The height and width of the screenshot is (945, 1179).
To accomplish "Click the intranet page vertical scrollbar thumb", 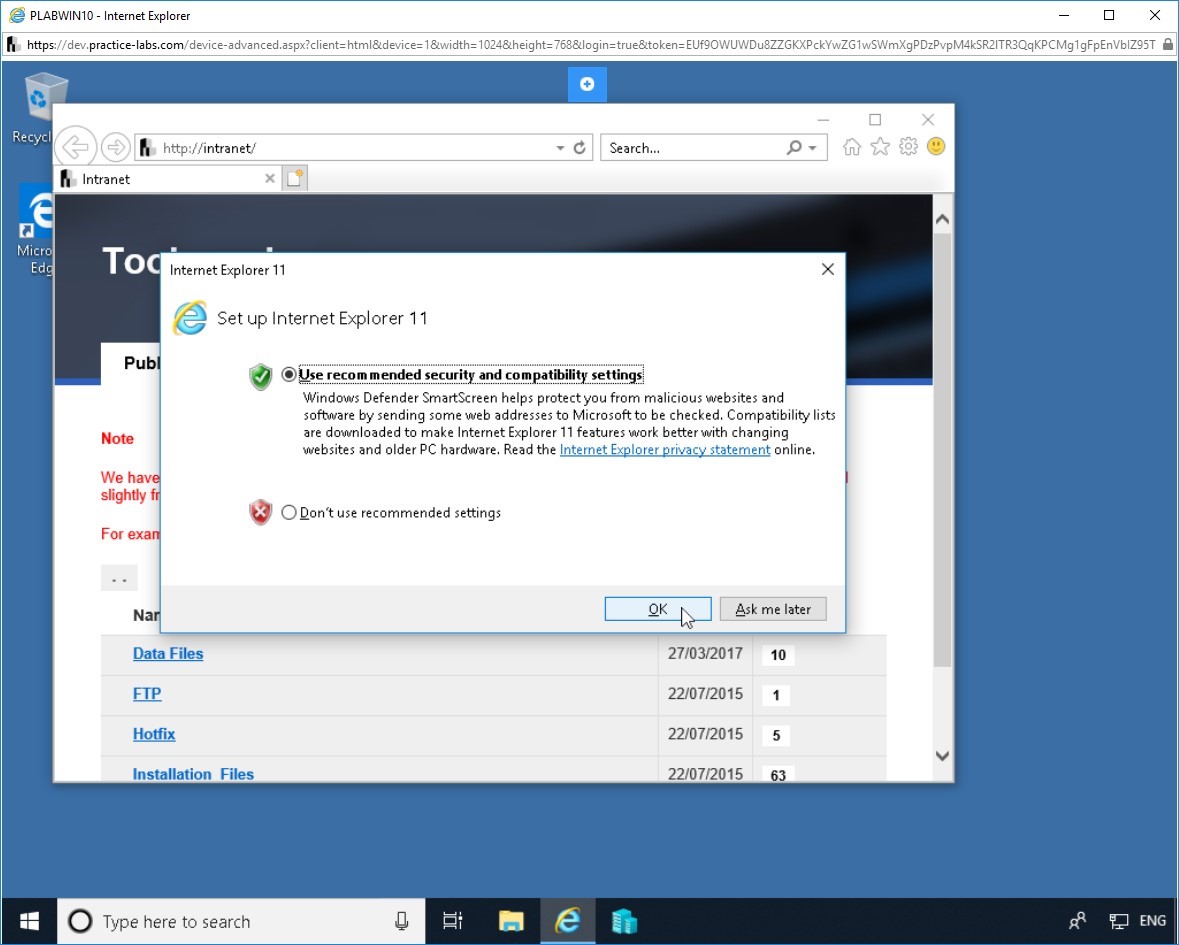I will pos(942,450).
